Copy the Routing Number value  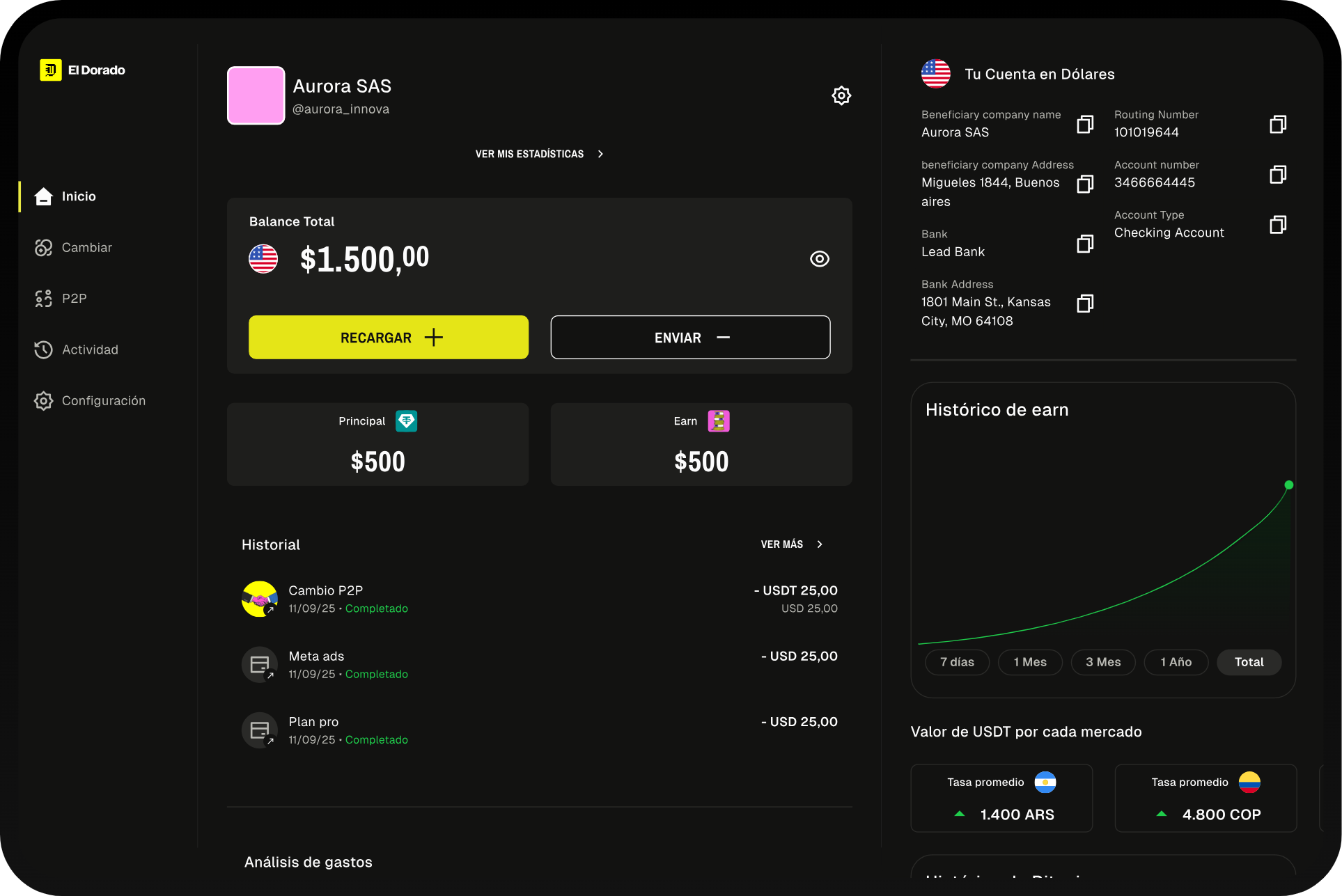pyautogui.click(x=1277, y=125)
